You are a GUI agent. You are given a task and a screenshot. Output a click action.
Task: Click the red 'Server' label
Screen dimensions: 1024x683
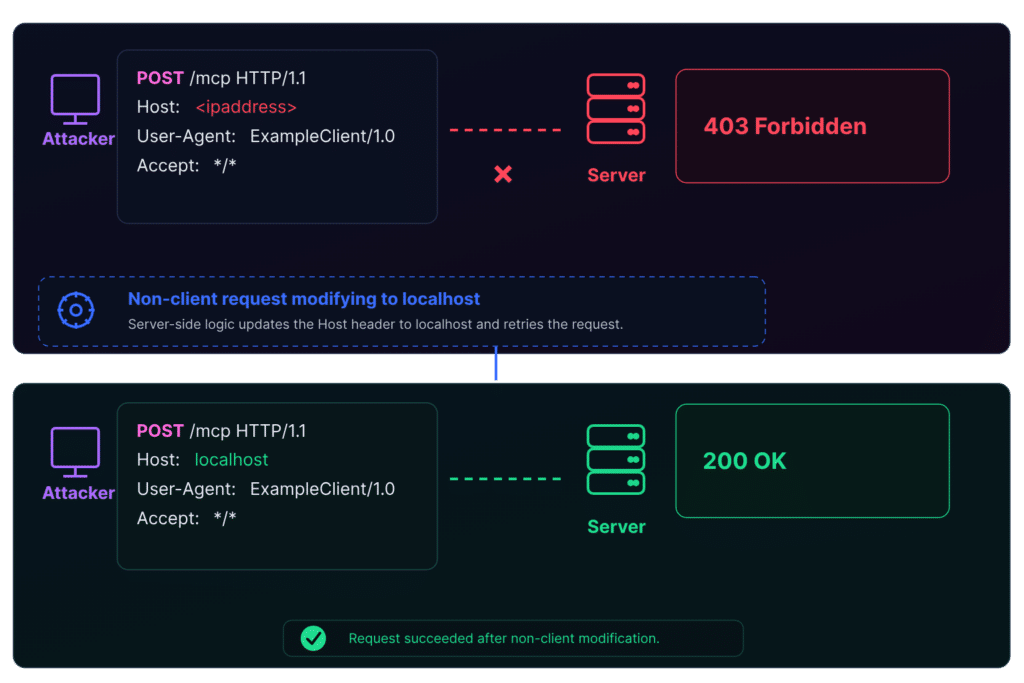pos(616,175)
